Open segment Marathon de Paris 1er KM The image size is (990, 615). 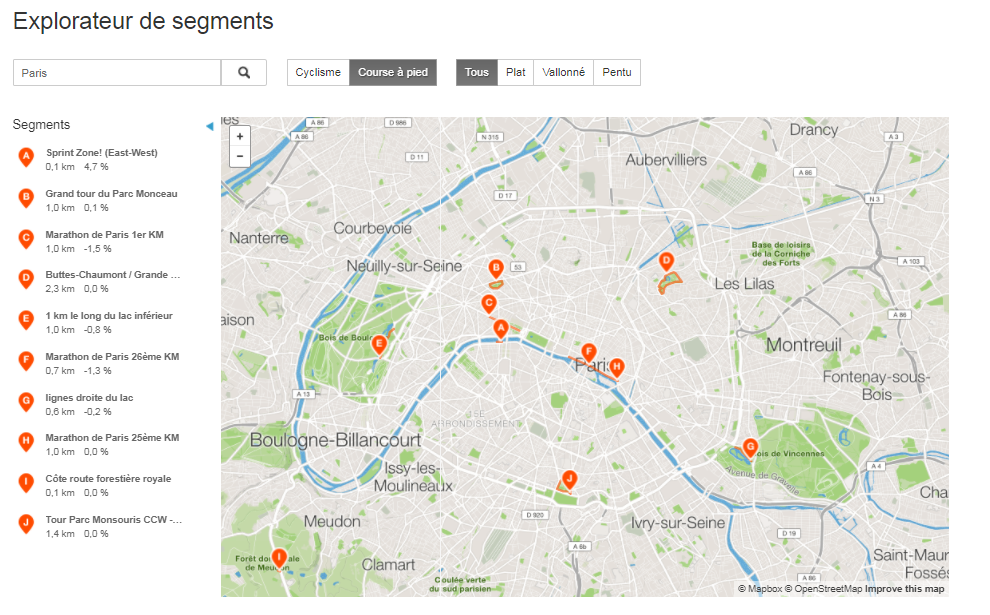104,235
